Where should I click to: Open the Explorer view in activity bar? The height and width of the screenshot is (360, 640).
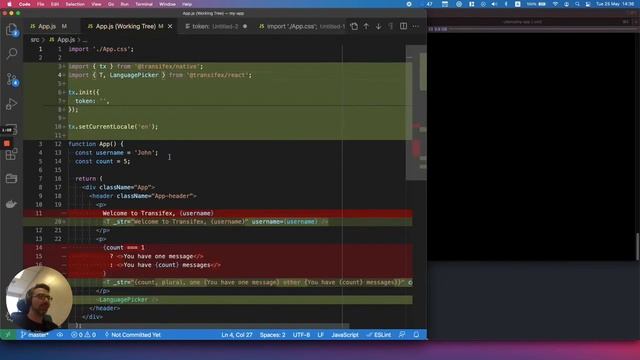(11, 30)
